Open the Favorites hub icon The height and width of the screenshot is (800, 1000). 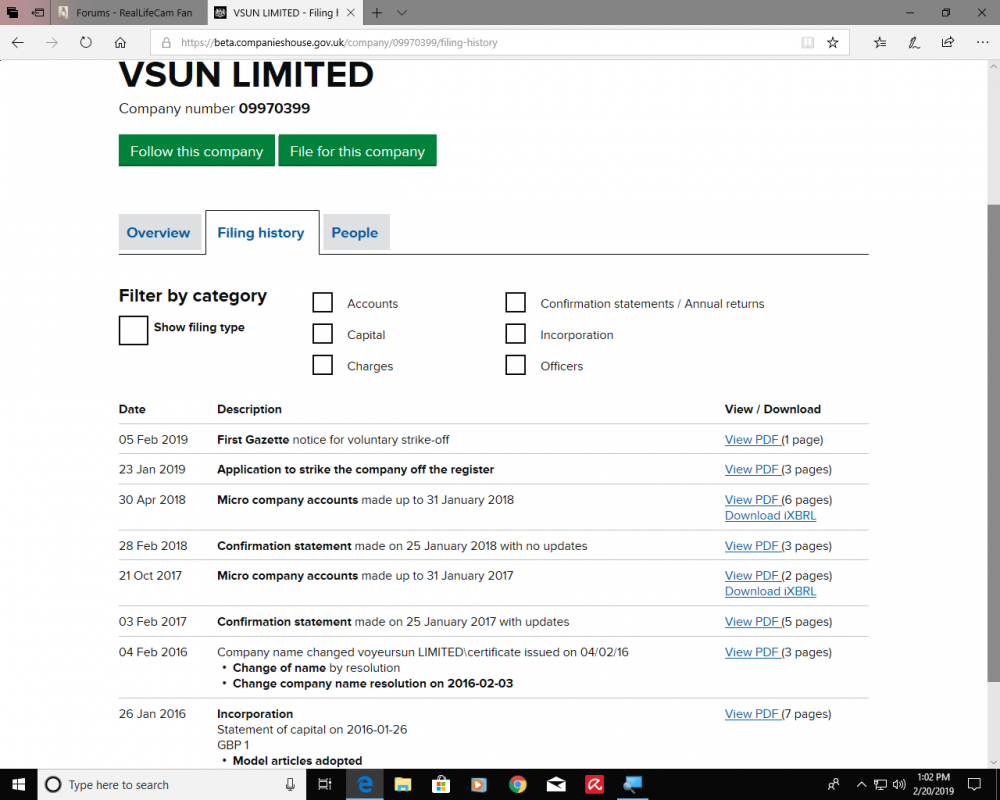(x=879, y=42)
